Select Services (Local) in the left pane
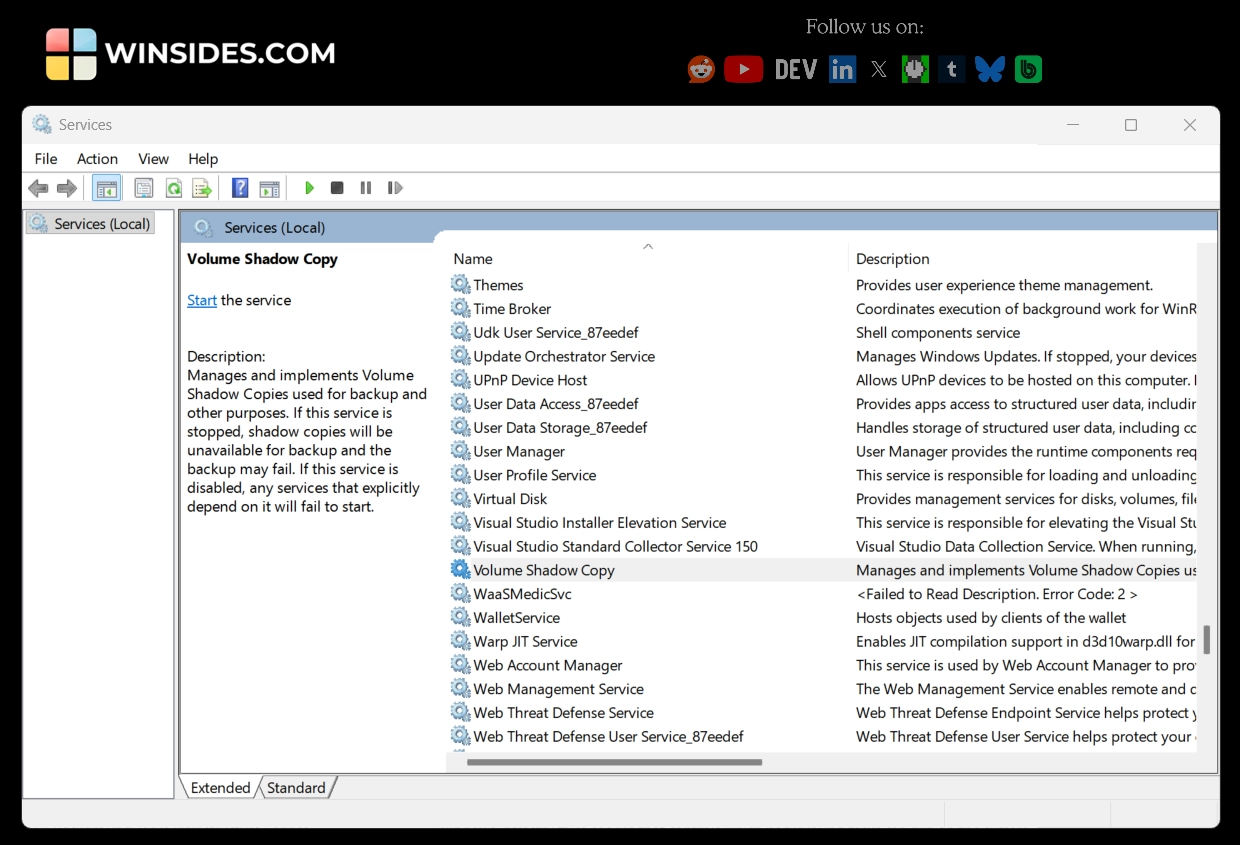 tap(100, 223)
